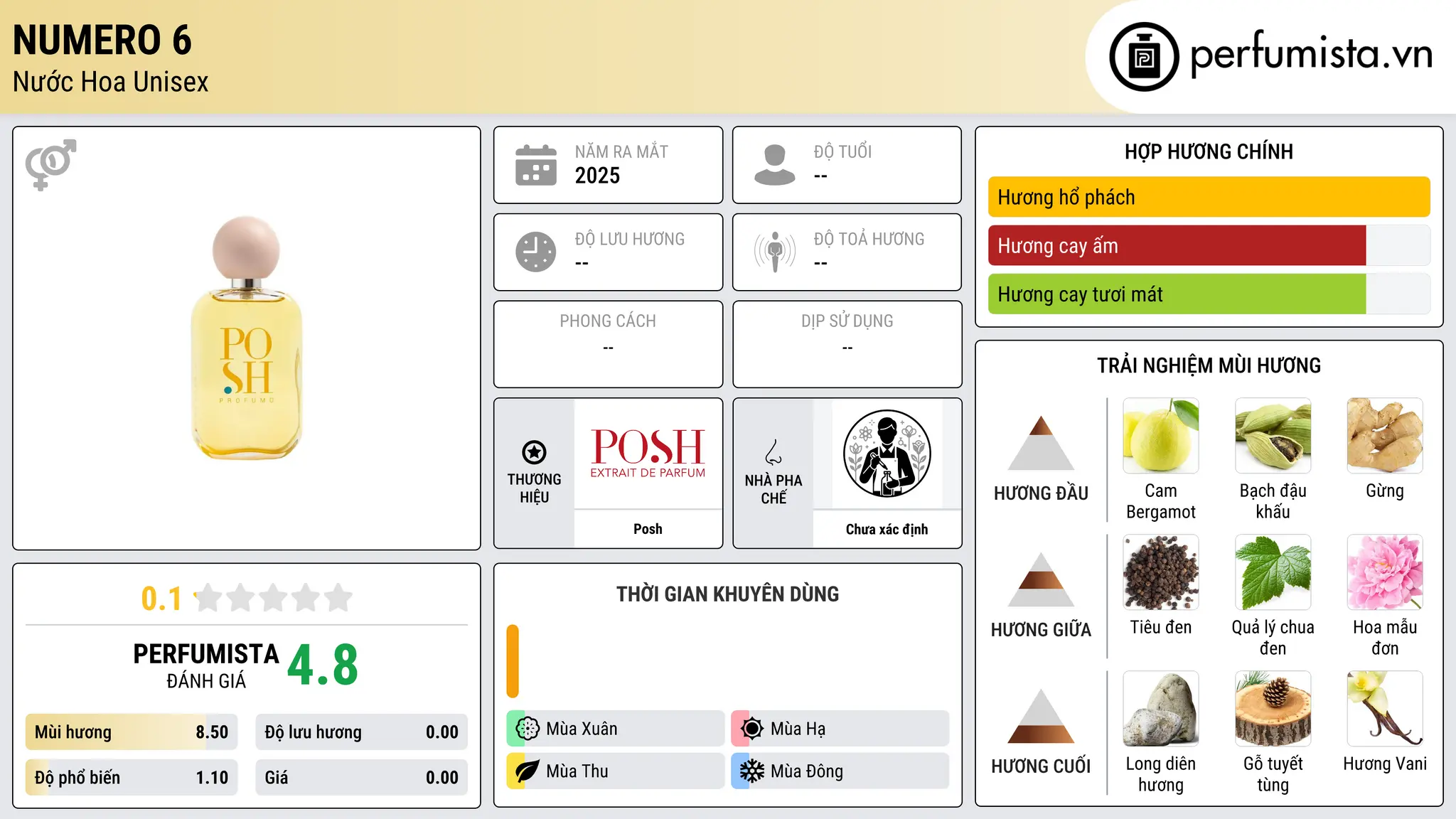Click the leaf icon for Mùa Thu
The image size is (1456, 819).
[x=528, y=771]
